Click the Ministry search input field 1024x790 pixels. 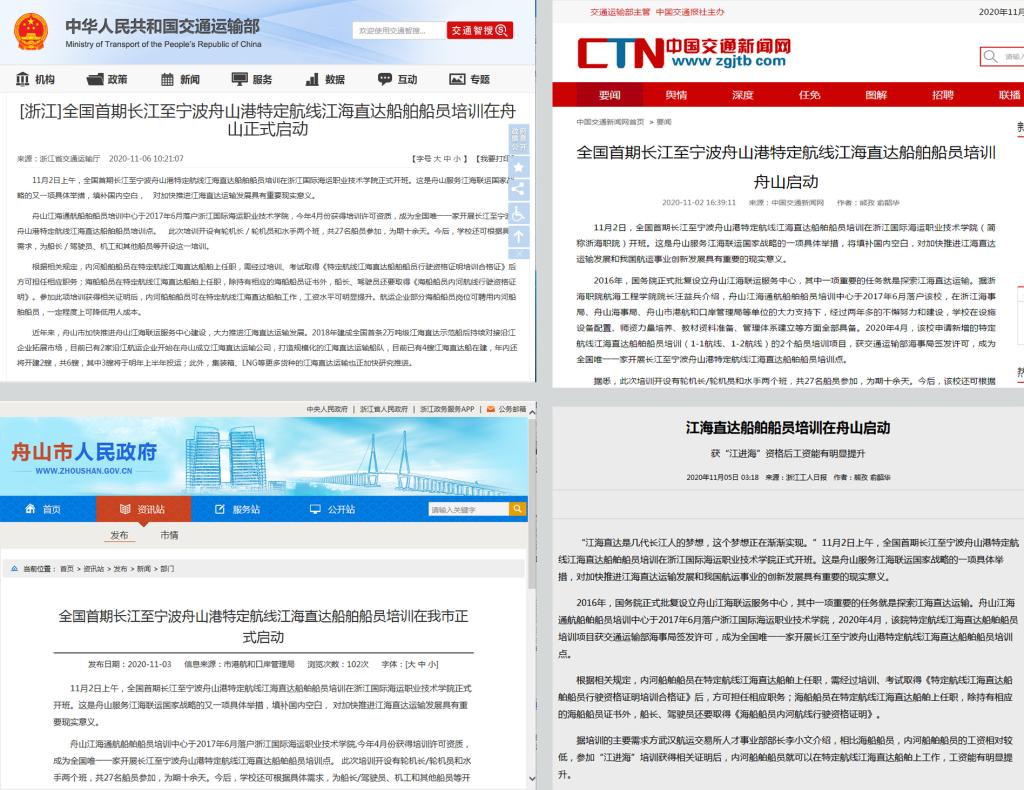click(x=398, y=31)
